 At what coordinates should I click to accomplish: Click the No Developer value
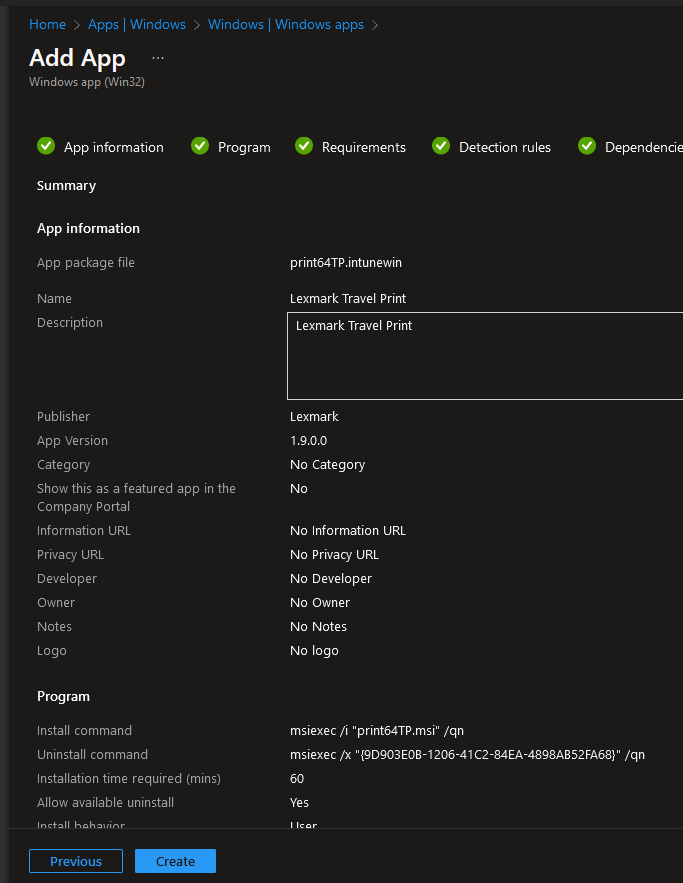click(x=331, y=578)
